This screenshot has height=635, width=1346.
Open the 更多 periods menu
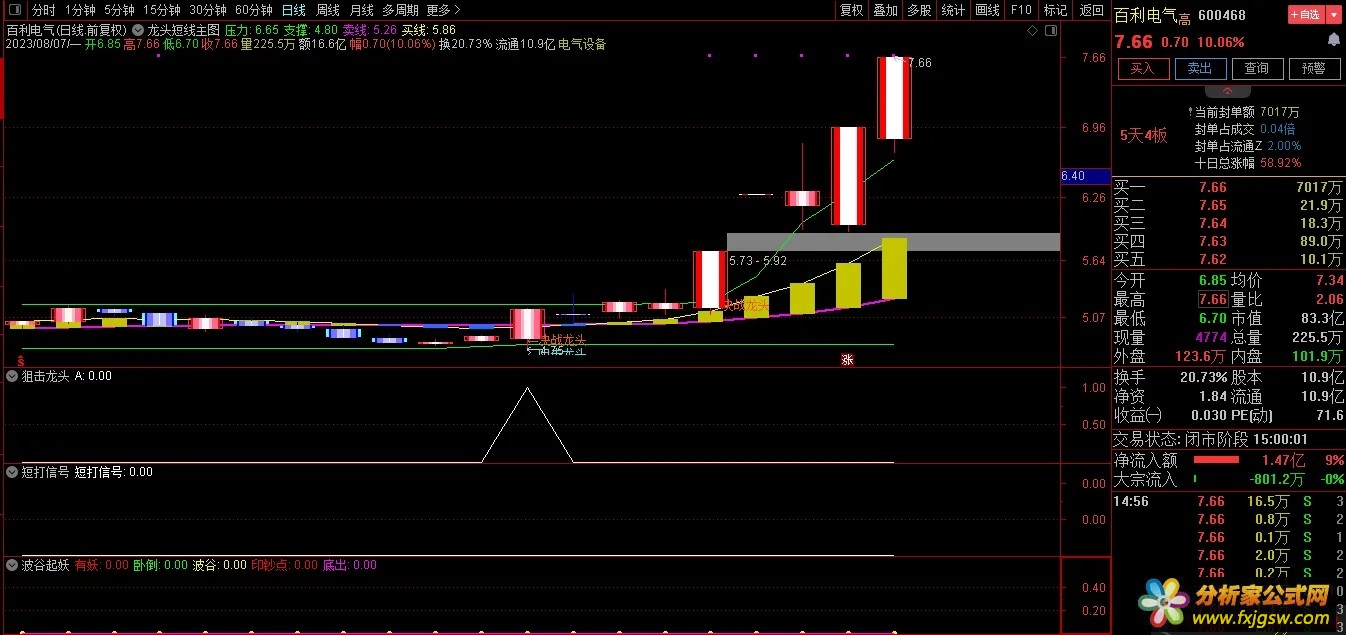pos(443,10)
